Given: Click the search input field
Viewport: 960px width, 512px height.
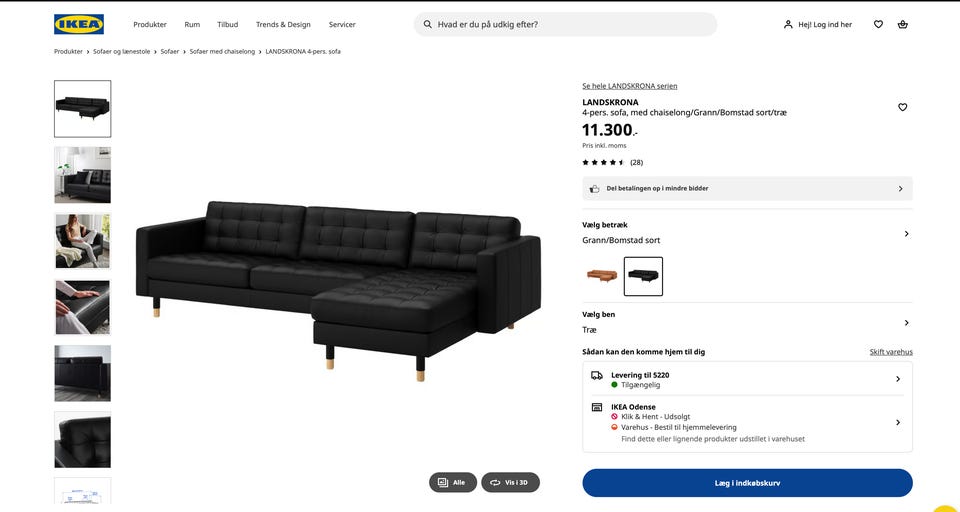Looking at the screenshot, I should pos(570,24).
